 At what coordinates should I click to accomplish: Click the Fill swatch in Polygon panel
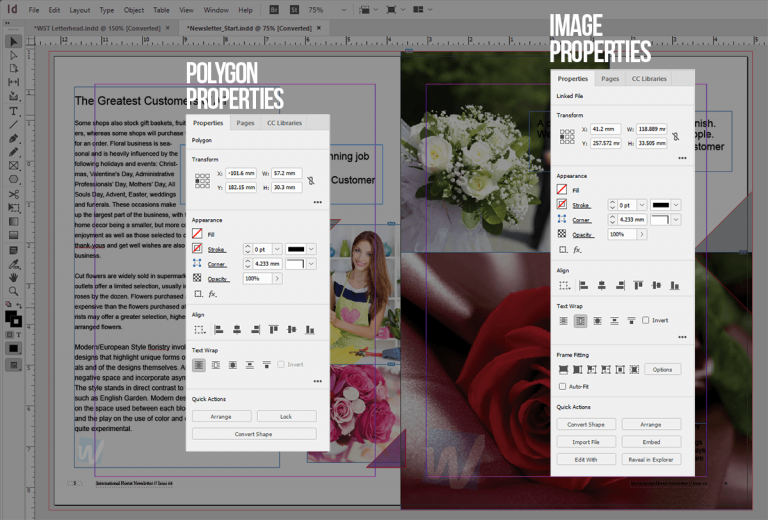coord(197,234)
